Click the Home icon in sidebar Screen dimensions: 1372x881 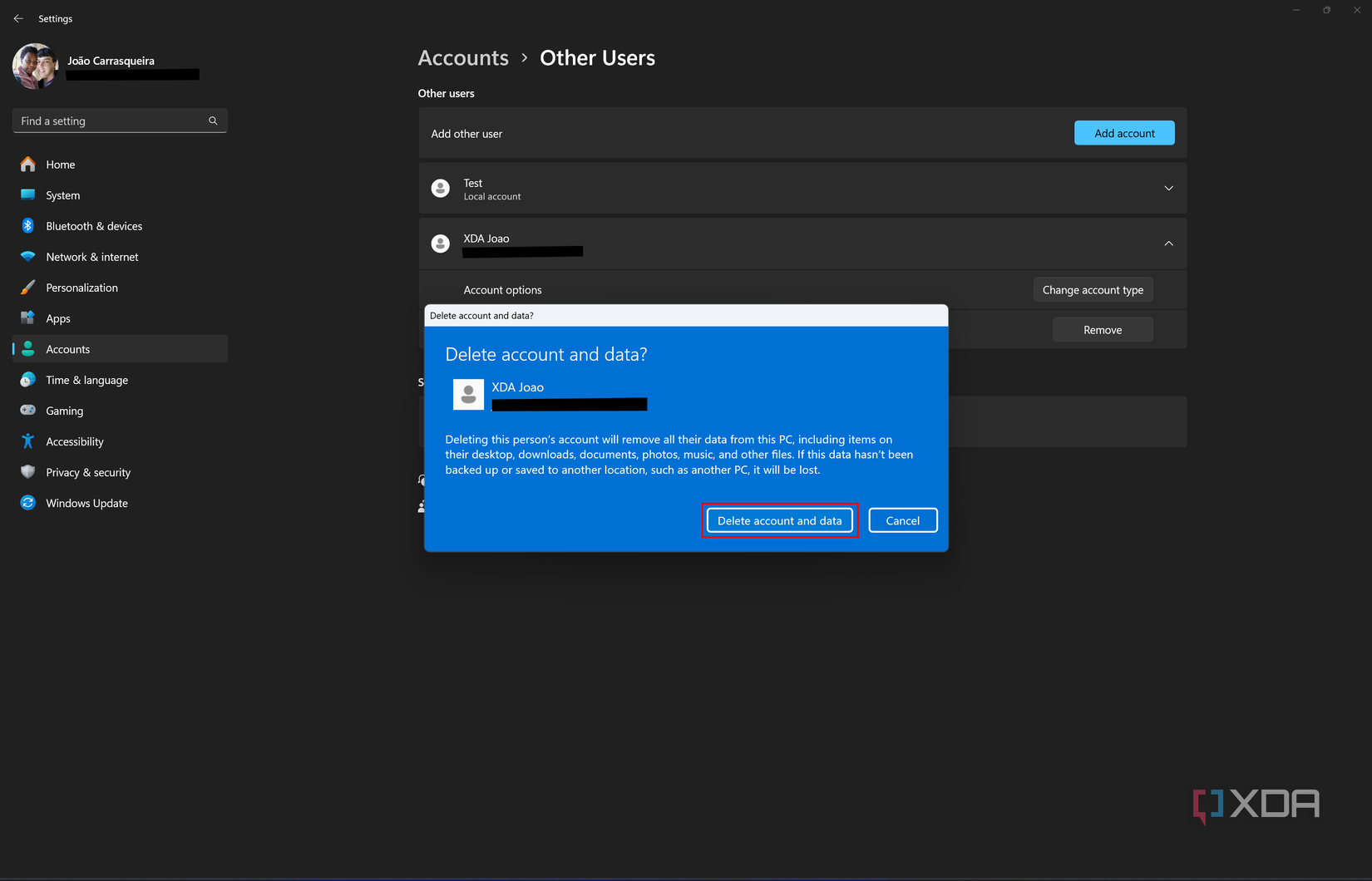pyautogui.click(x=28, y=165)
